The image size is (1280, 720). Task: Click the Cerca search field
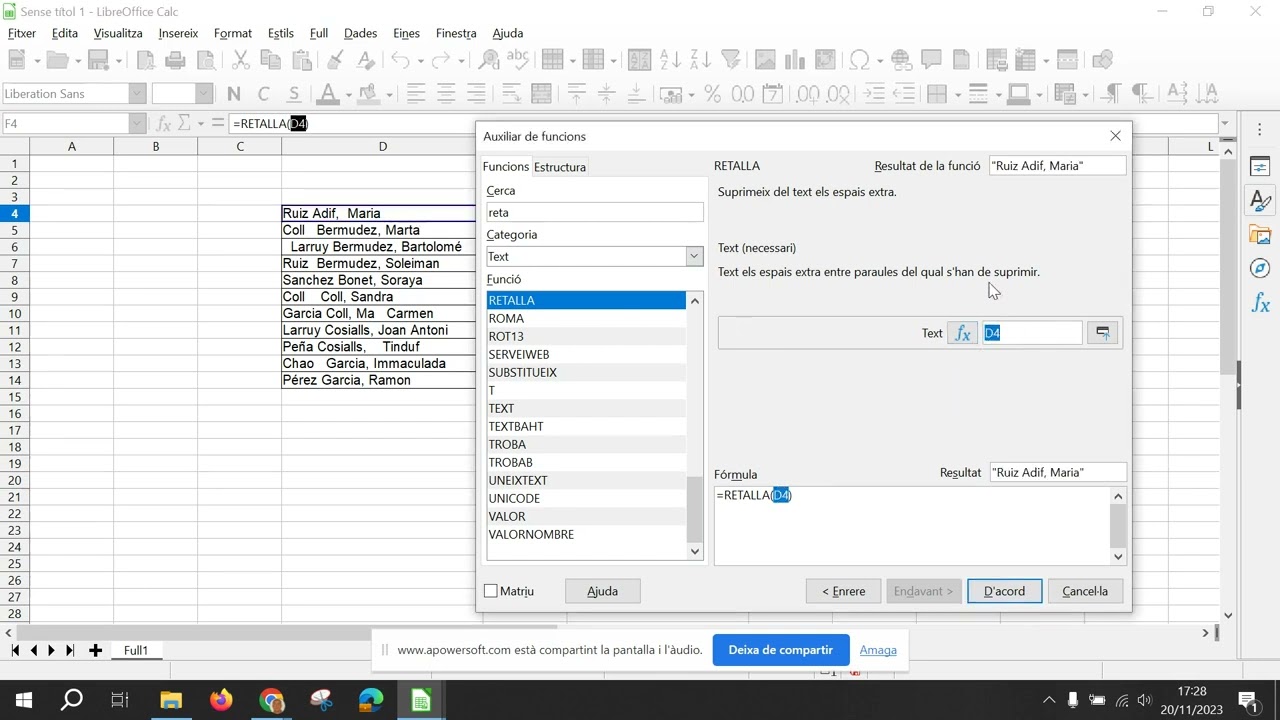(595, 212)
